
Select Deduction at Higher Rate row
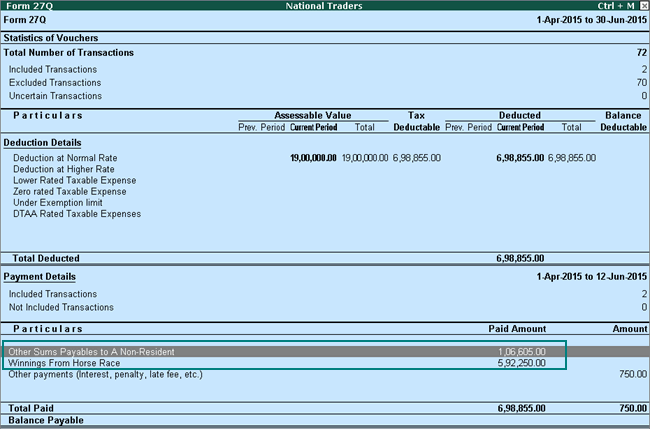tap(325, 169)
